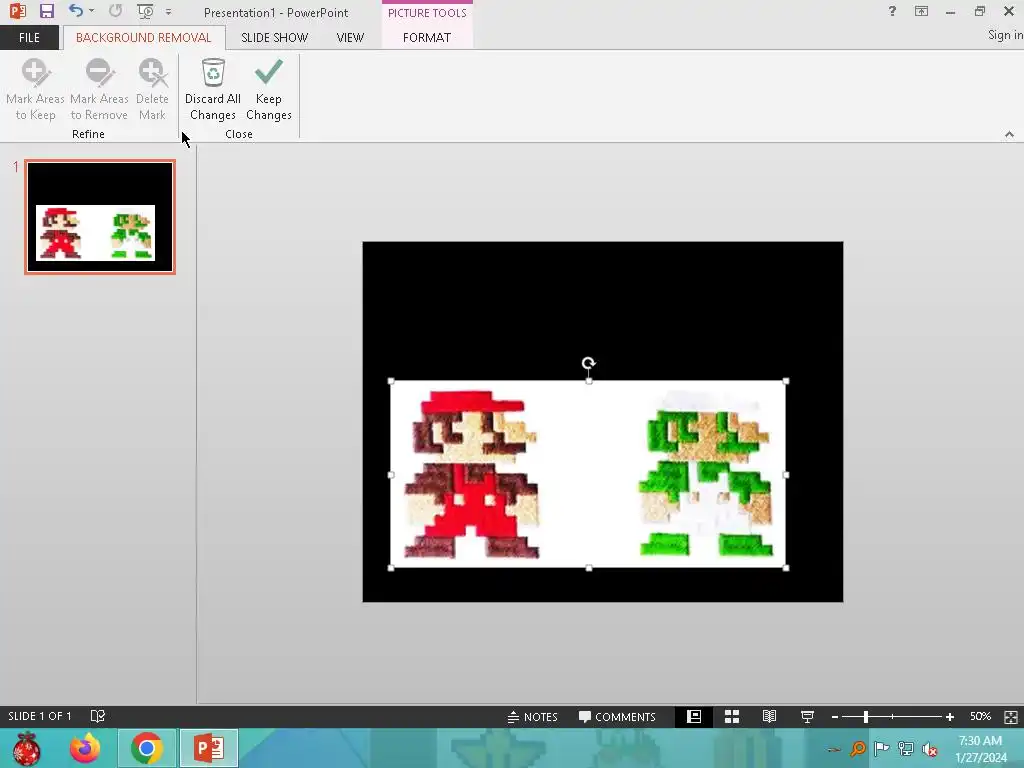Select slide 1 thumbnail
The width and height of the screenshot is (1024, 768).
click(100, 217)
